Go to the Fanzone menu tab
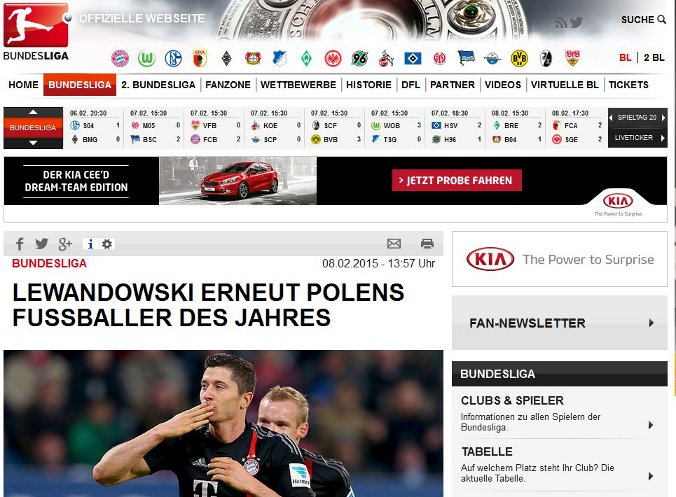This screenshot has height=497, width=676. pyautogui.click(x=228, y=84)
